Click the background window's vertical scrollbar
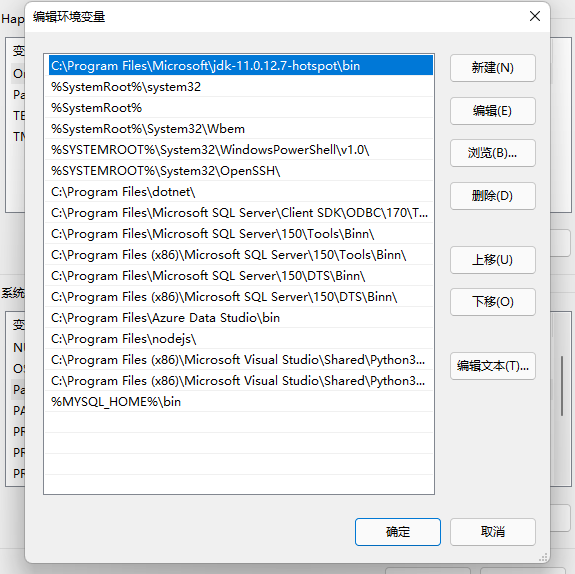This screenshot has width=575, height=574. pyautogui.click(x=562, y=385)
